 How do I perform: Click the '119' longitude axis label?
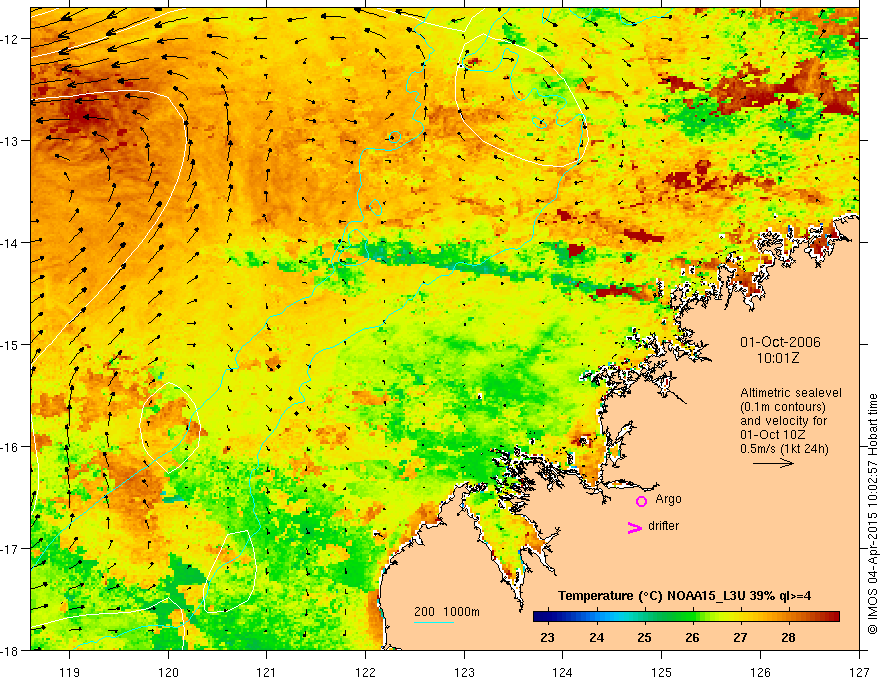coord(69,672)
